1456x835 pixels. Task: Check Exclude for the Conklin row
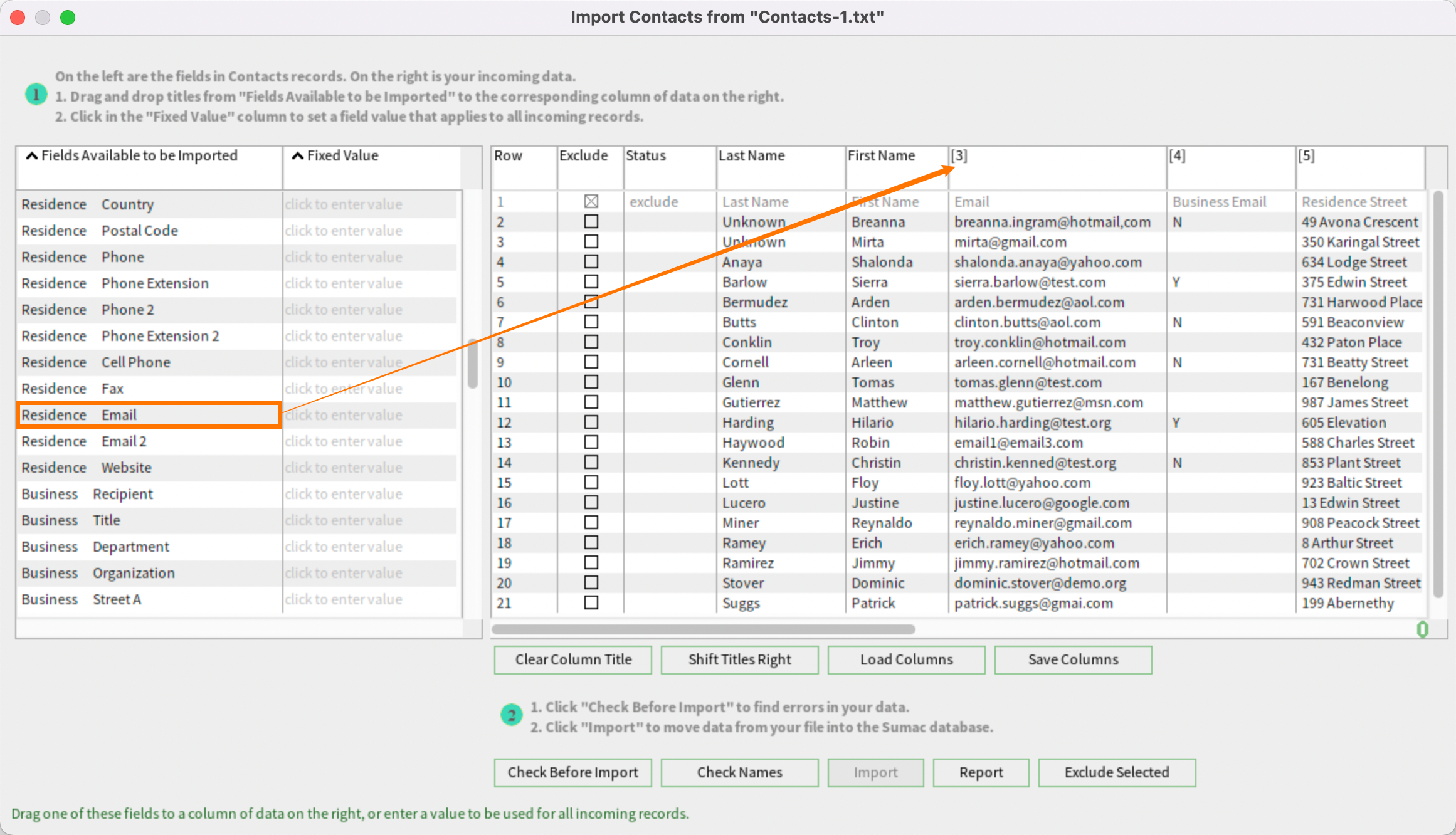pyautogui.click(x=591, y=342)
